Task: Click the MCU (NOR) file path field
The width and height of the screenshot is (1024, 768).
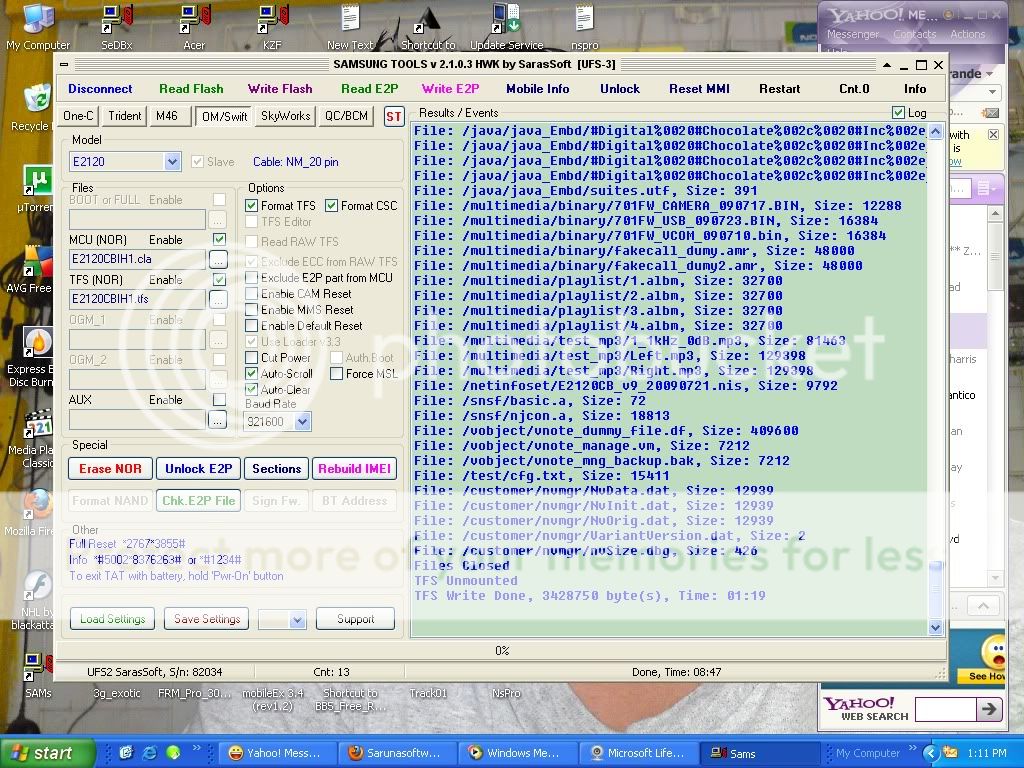Action: (x=137, y=259)
